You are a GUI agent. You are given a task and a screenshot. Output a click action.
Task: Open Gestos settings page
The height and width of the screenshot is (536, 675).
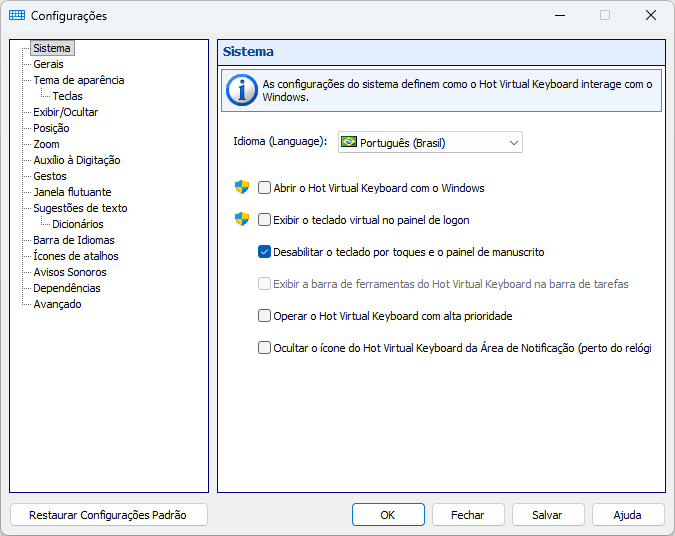[50, 176]
